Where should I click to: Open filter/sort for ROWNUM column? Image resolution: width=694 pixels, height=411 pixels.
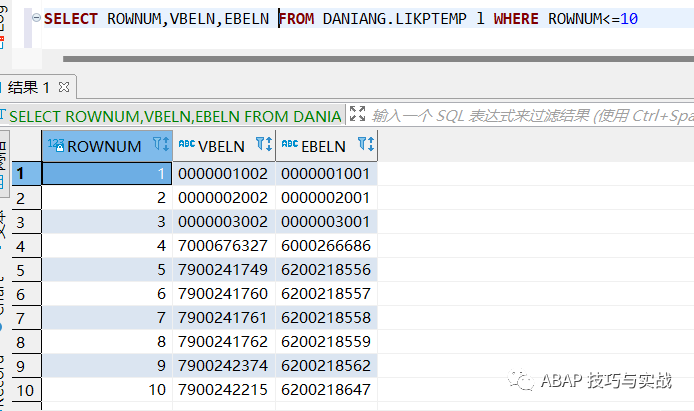(161, 144)
